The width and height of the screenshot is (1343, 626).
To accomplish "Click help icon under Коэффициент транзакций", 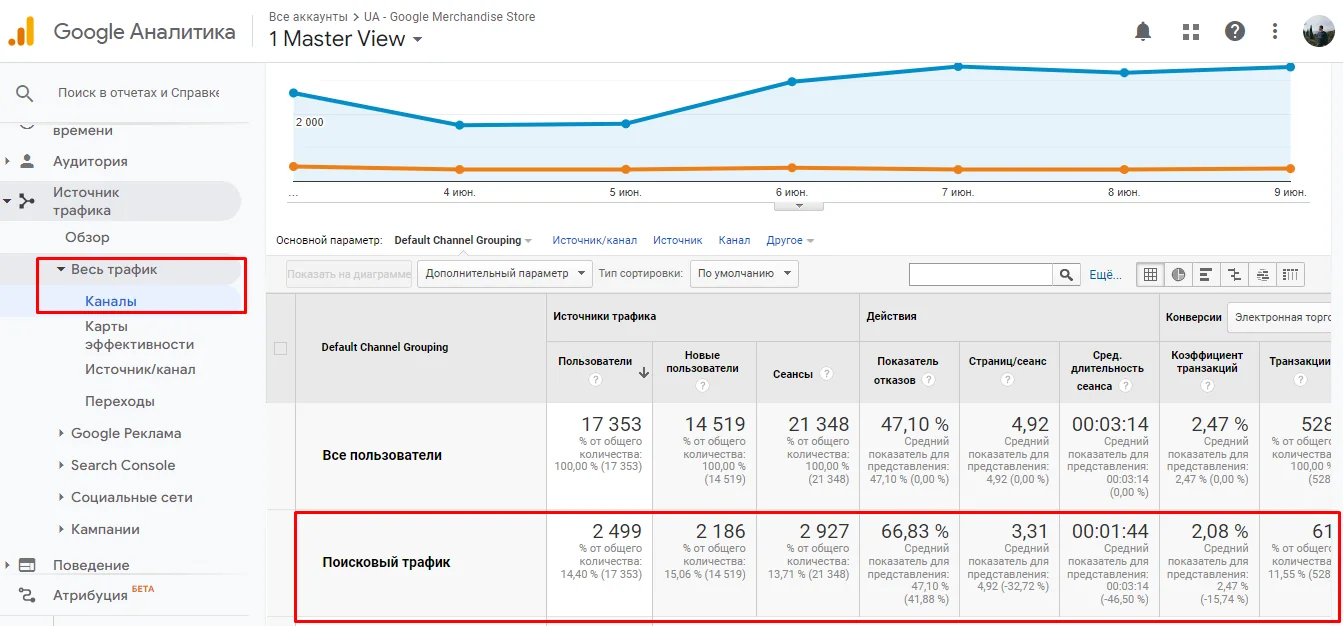I will click(x=1206, y=386).
